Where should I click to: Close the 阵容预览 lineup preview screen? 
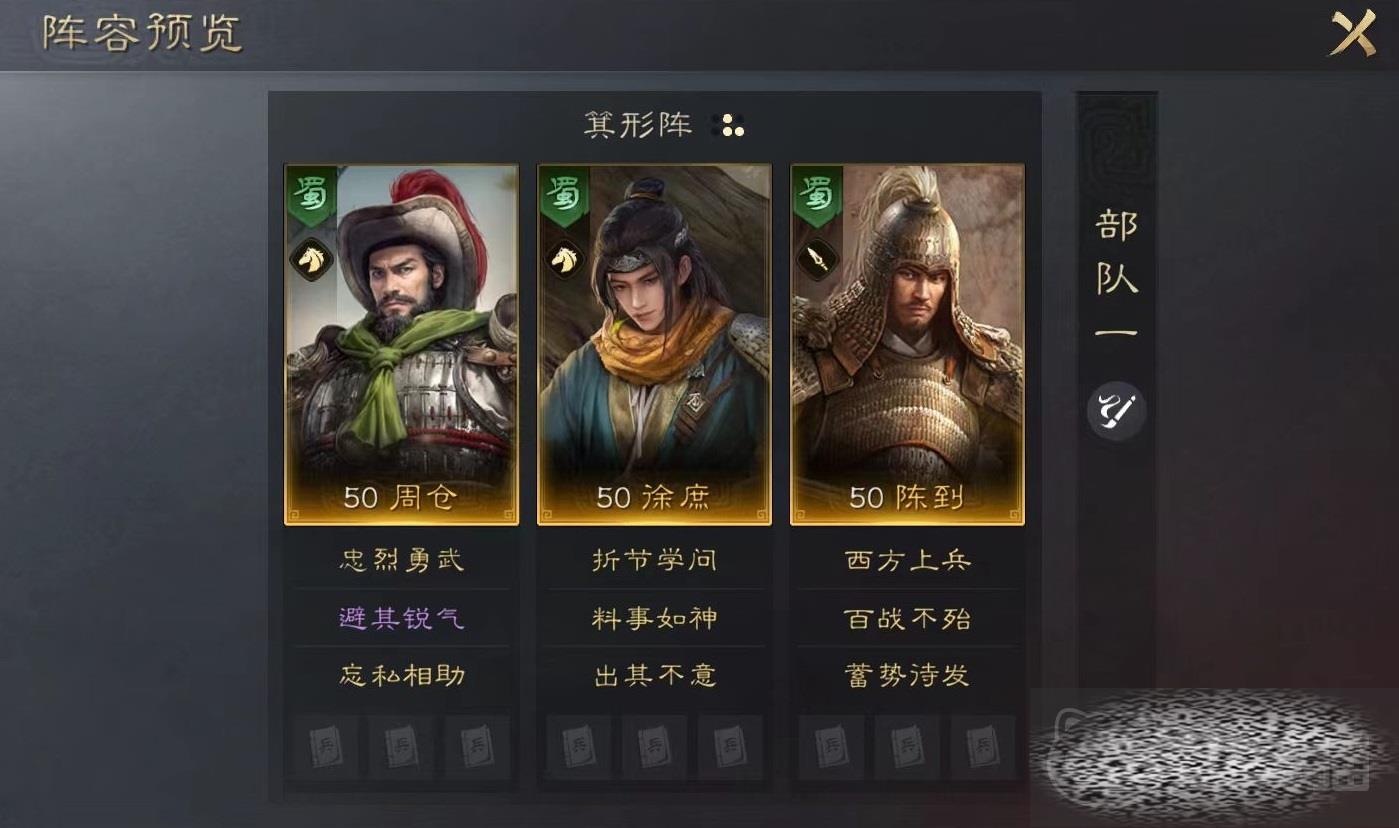click(x=1352, y=33)
